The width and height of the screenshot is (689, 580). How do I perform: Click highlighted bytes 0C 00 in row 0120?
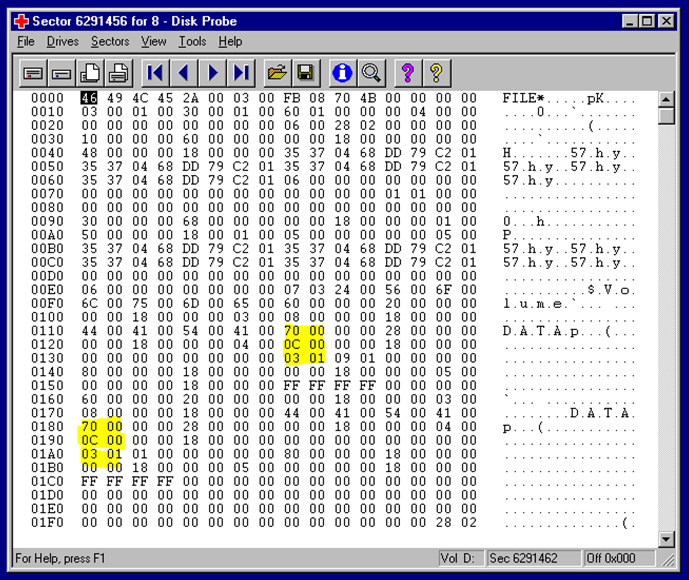tap(304, 344)
